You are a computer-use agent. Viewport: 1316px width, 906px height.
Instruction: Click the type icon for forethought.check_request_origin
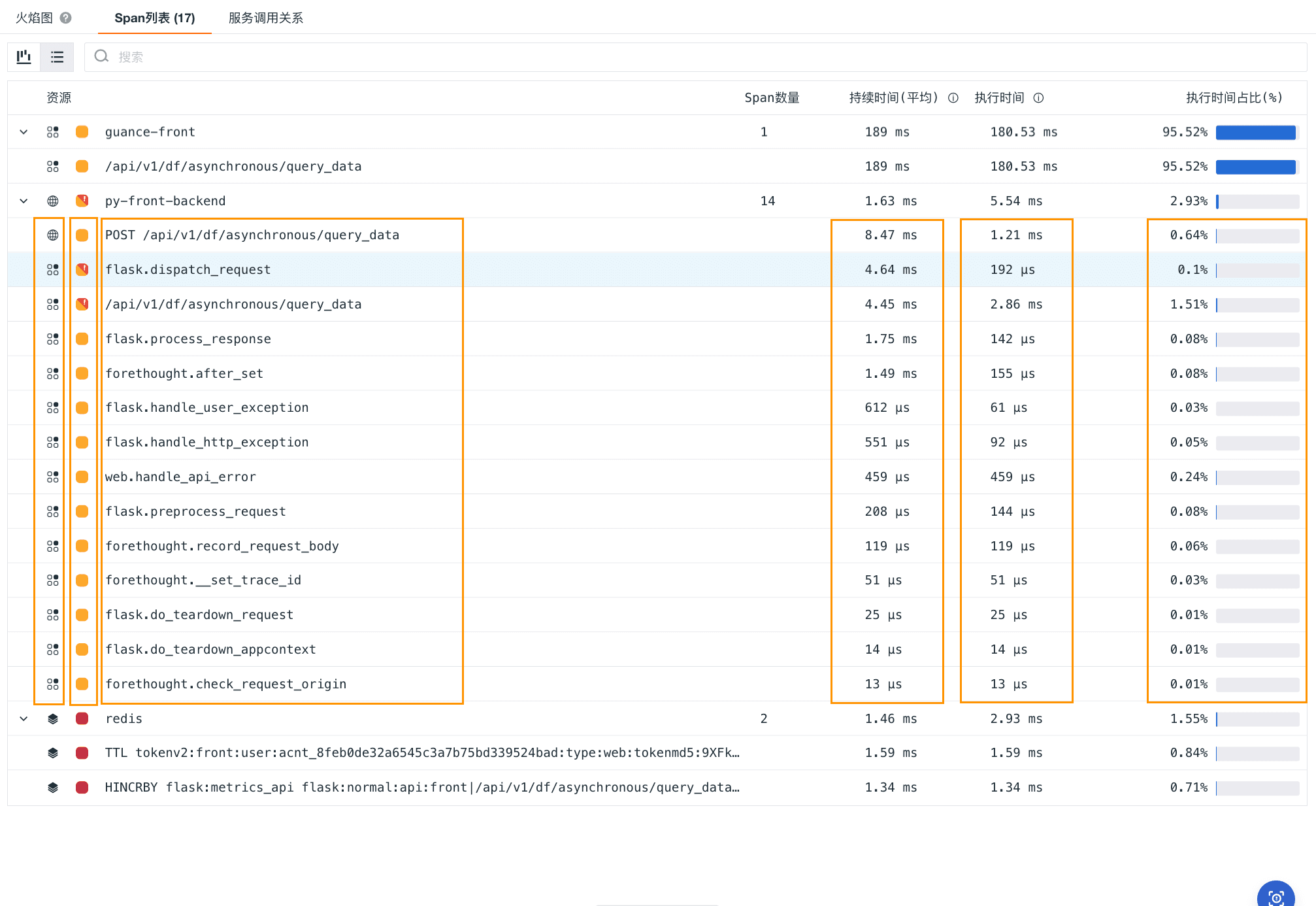(x=53, y=684)
